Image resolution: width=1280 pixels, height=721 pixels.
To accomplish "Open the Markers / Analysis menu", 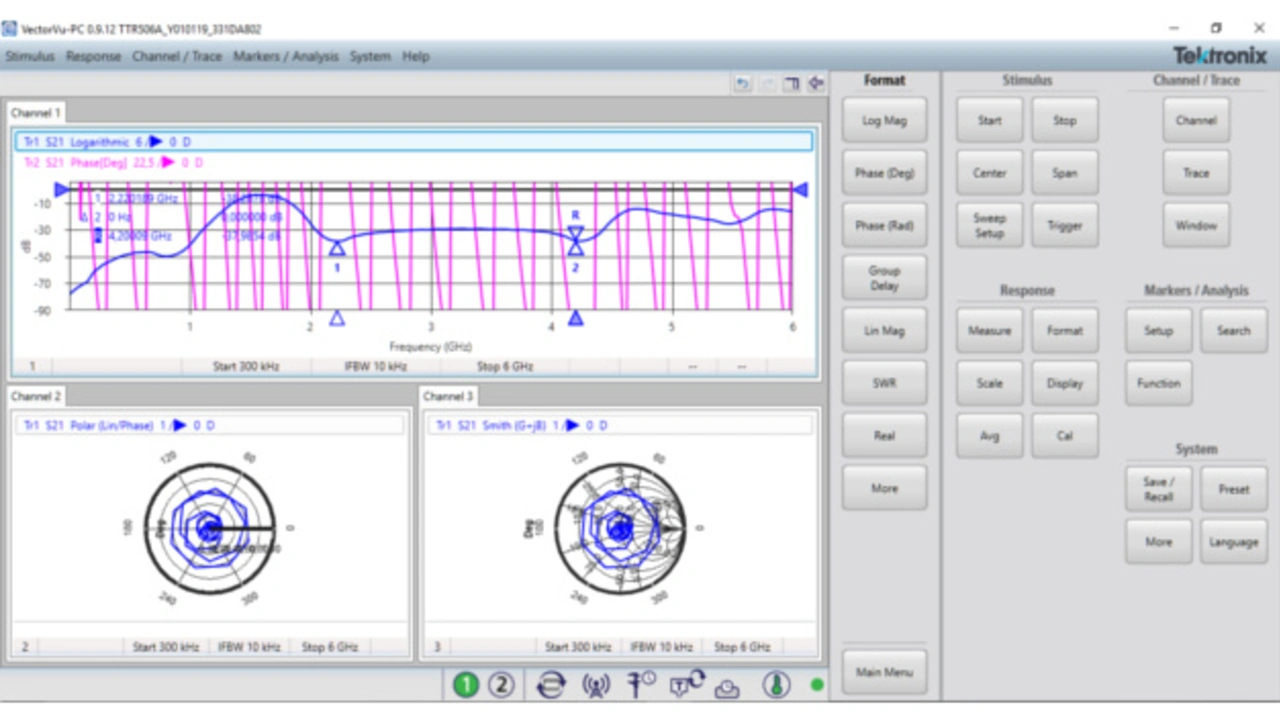I will (x=285, y=56).
